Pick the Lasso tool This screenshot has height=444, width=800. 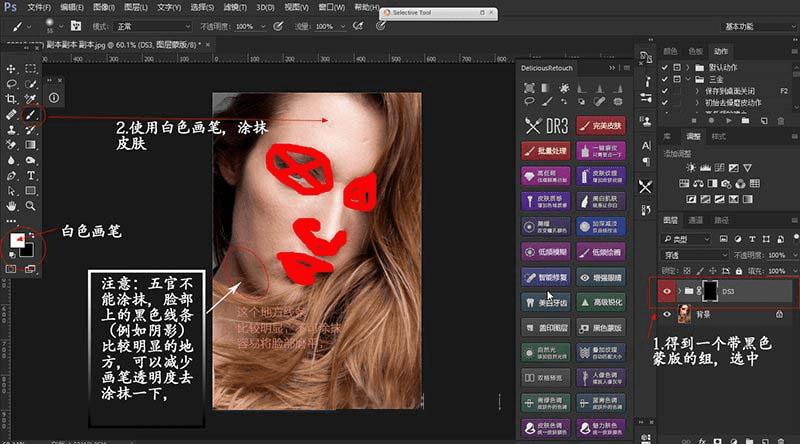(12, 85)
